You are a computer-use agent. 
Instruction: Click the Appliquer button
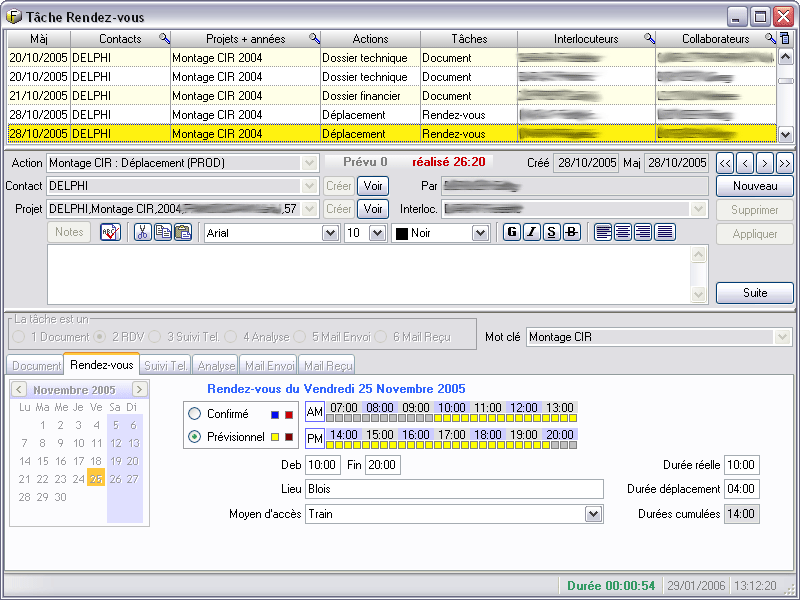(755, 234)
